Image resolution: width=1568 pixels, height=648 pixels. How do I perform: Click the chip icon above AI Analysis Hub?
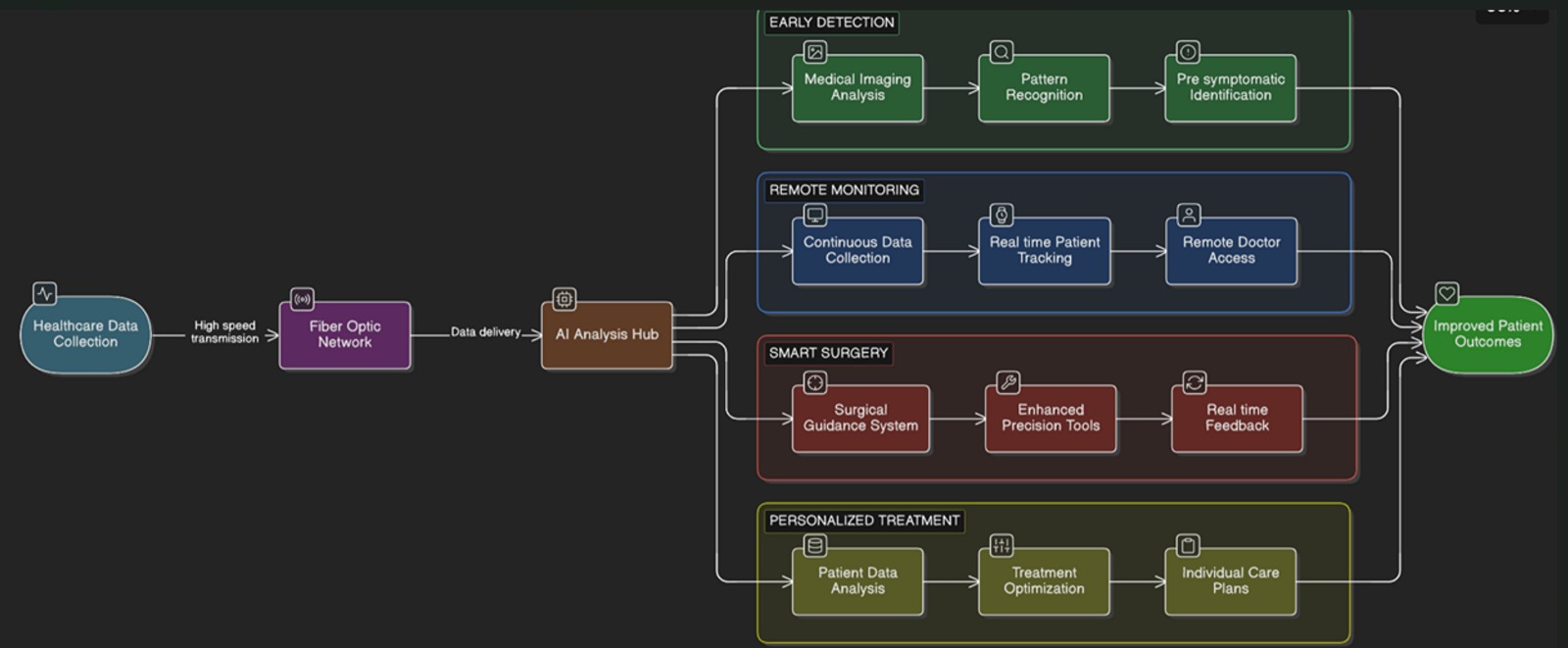(x=564, y=299)
